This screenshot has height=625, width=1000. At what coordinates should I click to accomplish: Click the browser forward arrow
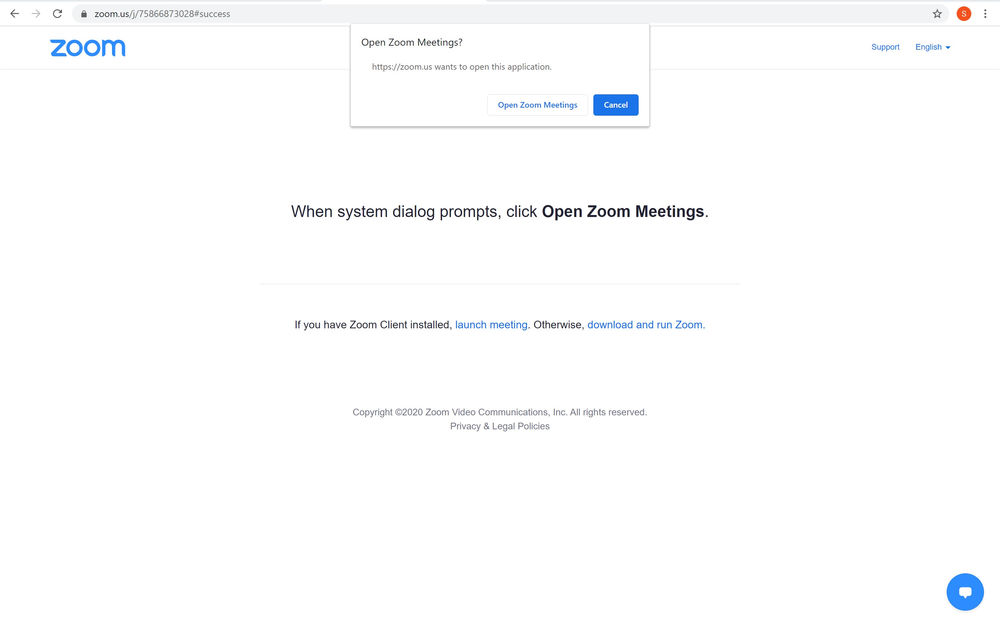pyautogui.click(x=36, y=13)
